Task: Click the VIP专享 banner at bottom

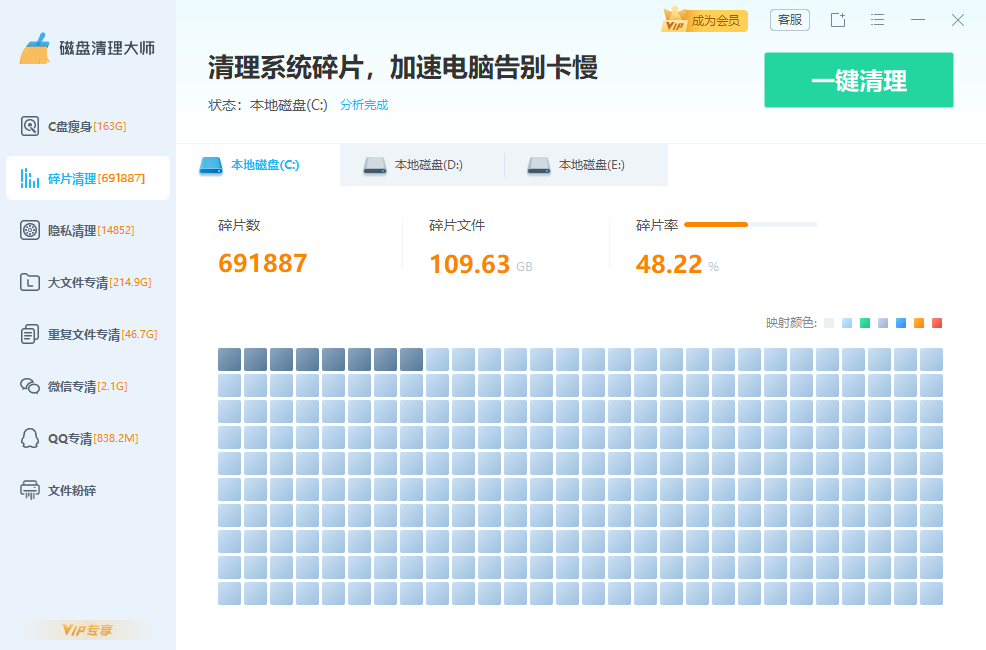Action: (87, 630)
